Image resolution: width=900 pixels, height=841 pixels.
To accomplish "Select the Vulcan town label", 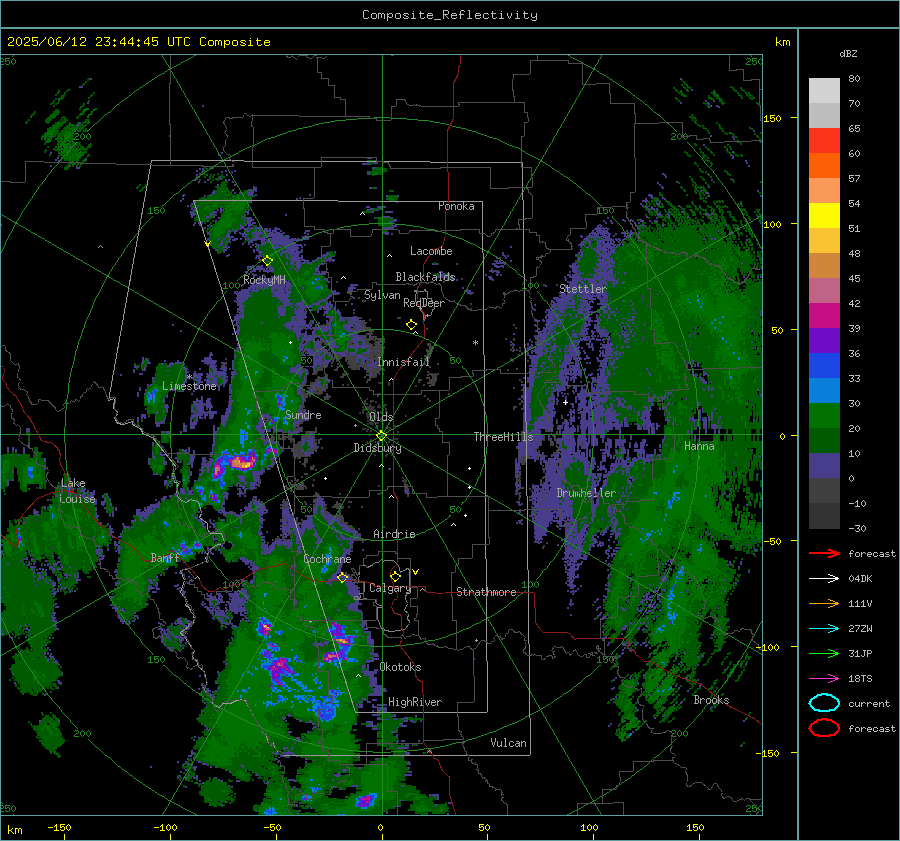I will (x=508, y=743).
